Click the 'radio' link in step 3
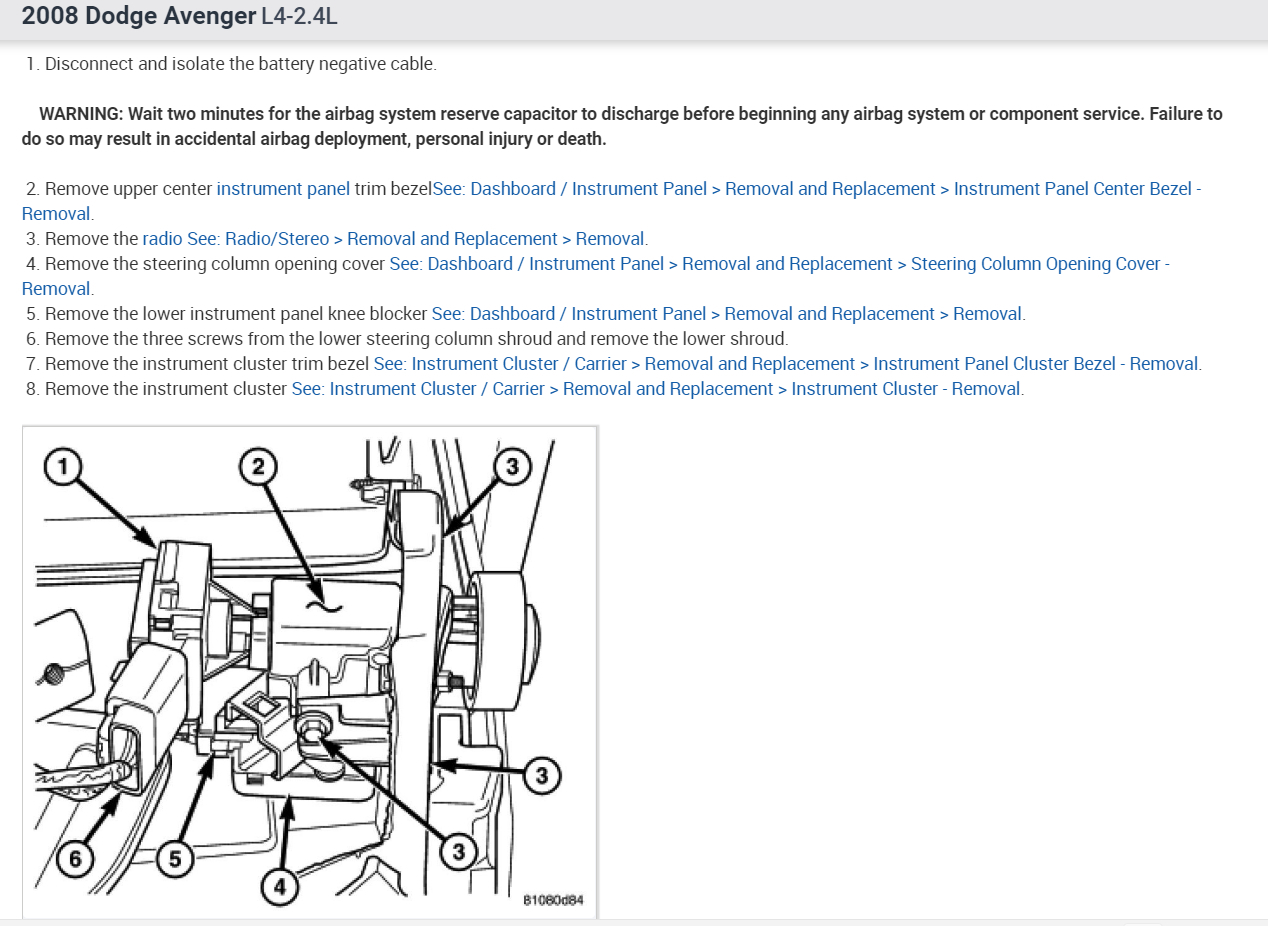 [x=163, y=239]
